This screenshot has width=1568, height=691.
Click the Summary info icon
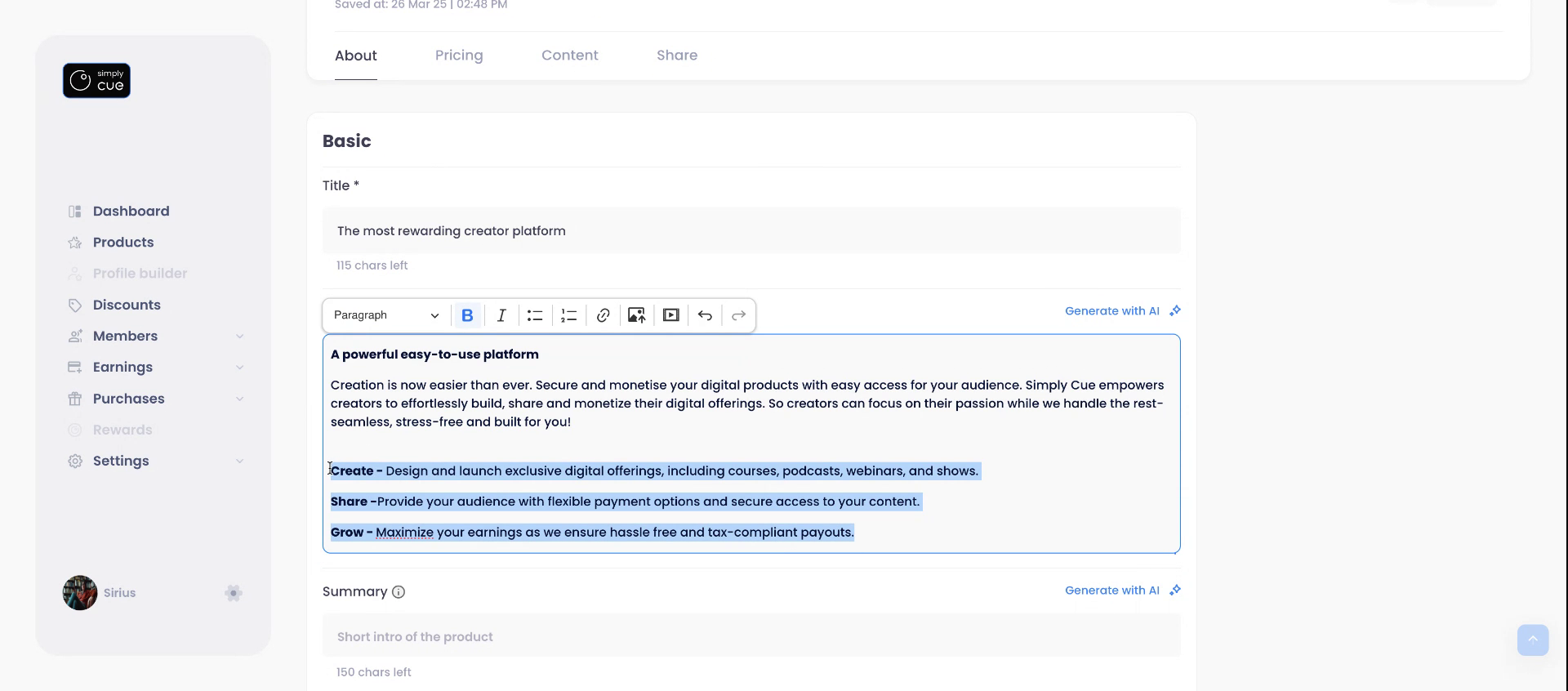coord(399,592)
